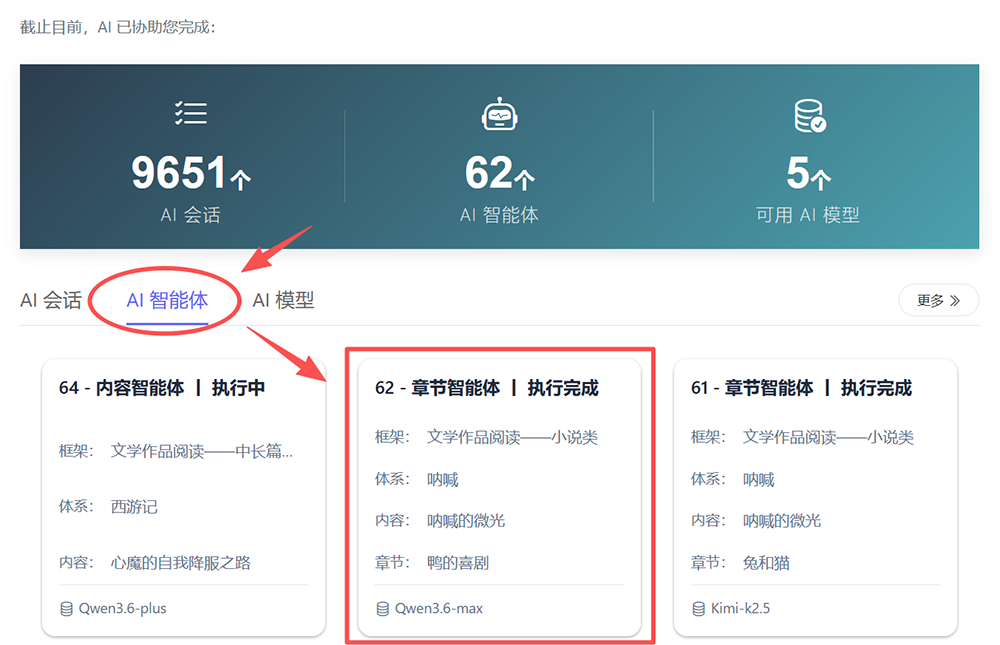Click the 62 AI 智能体 count
The width and height of the screenshot is (1000, 645).
pos(489,173)
